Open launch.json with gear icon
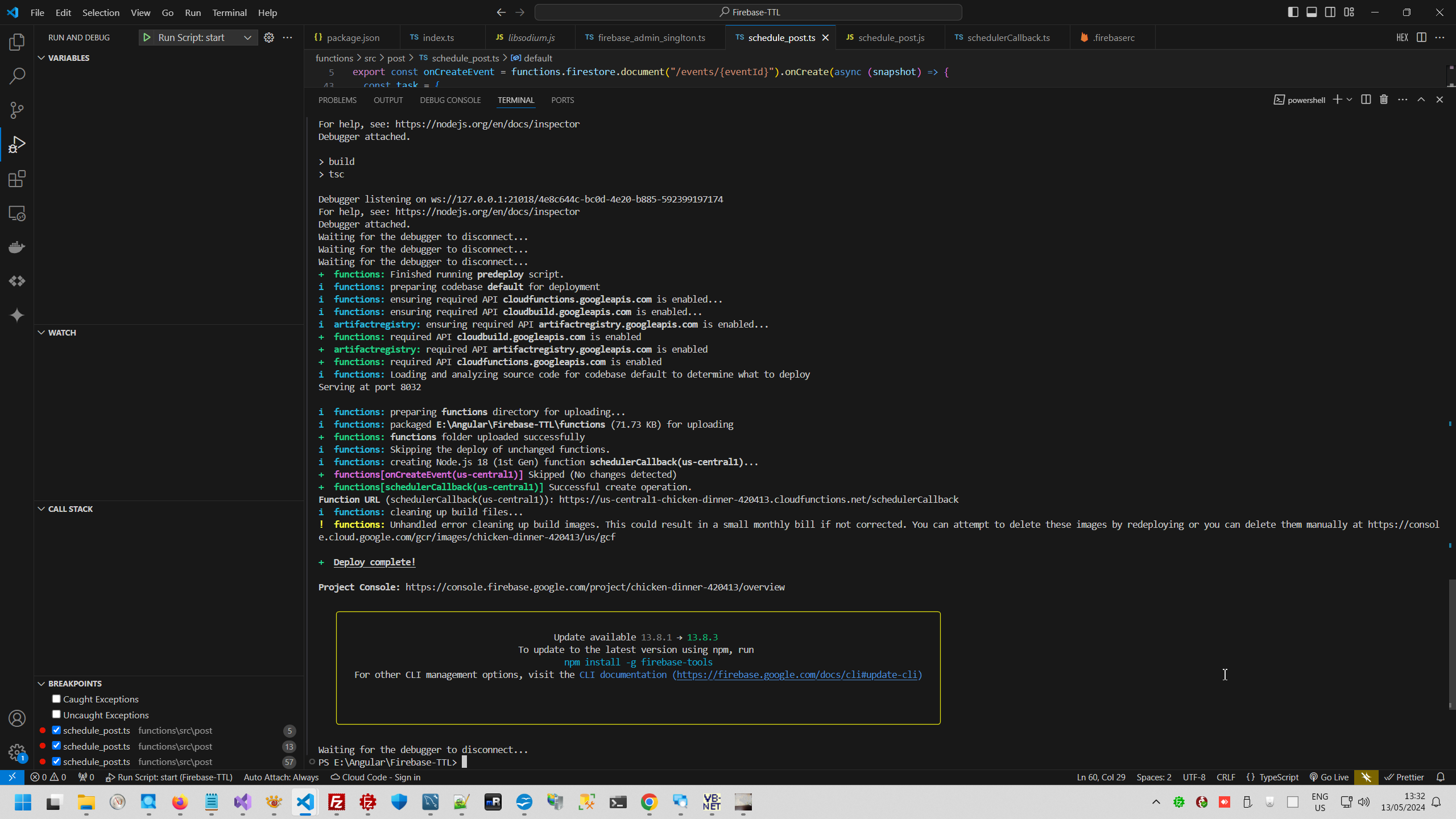This screenshot has height=819, width=1456. (269, 38)
